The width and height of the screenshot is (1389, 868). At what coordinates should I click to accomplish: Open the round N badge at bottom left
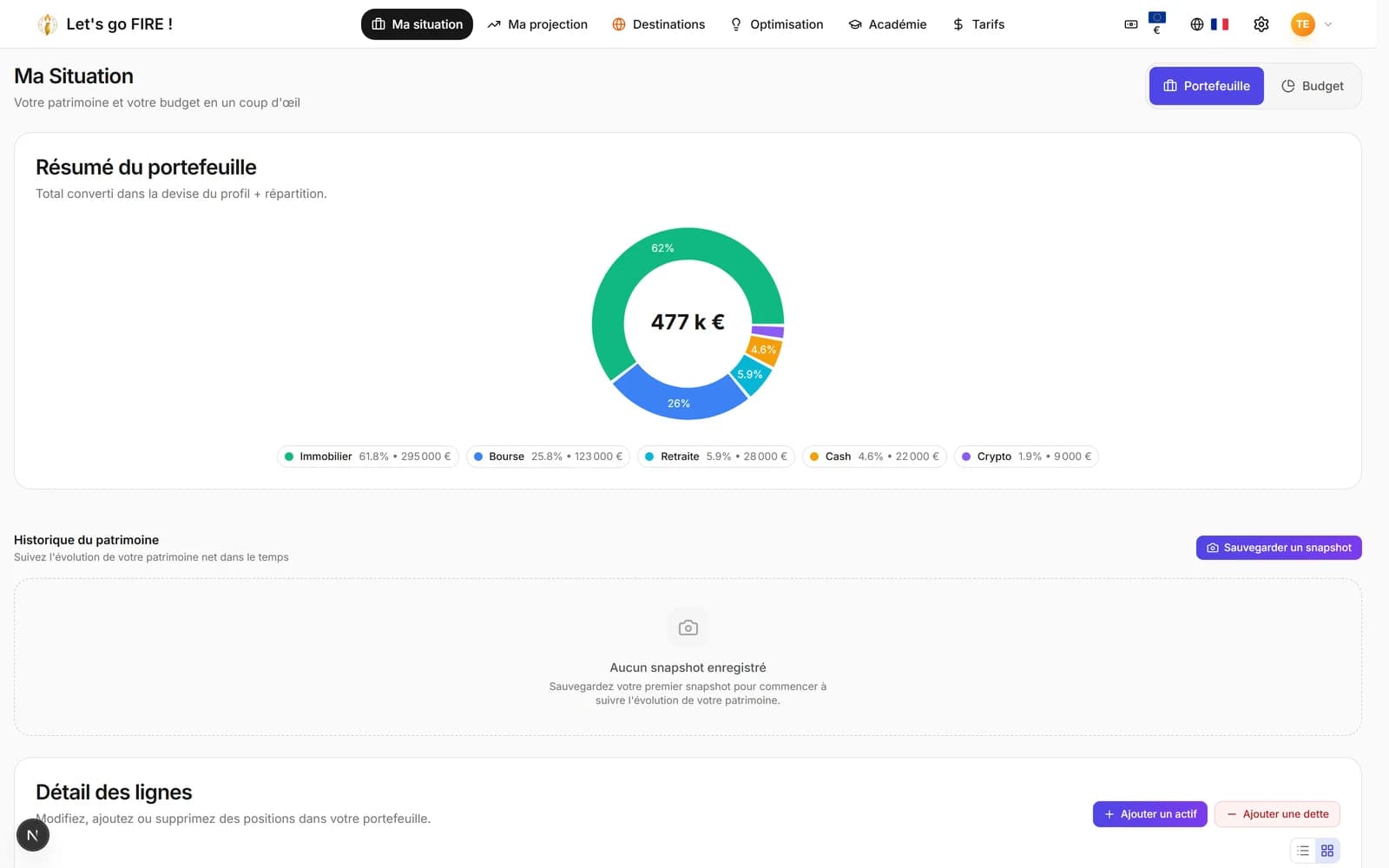tap(33, 835)
